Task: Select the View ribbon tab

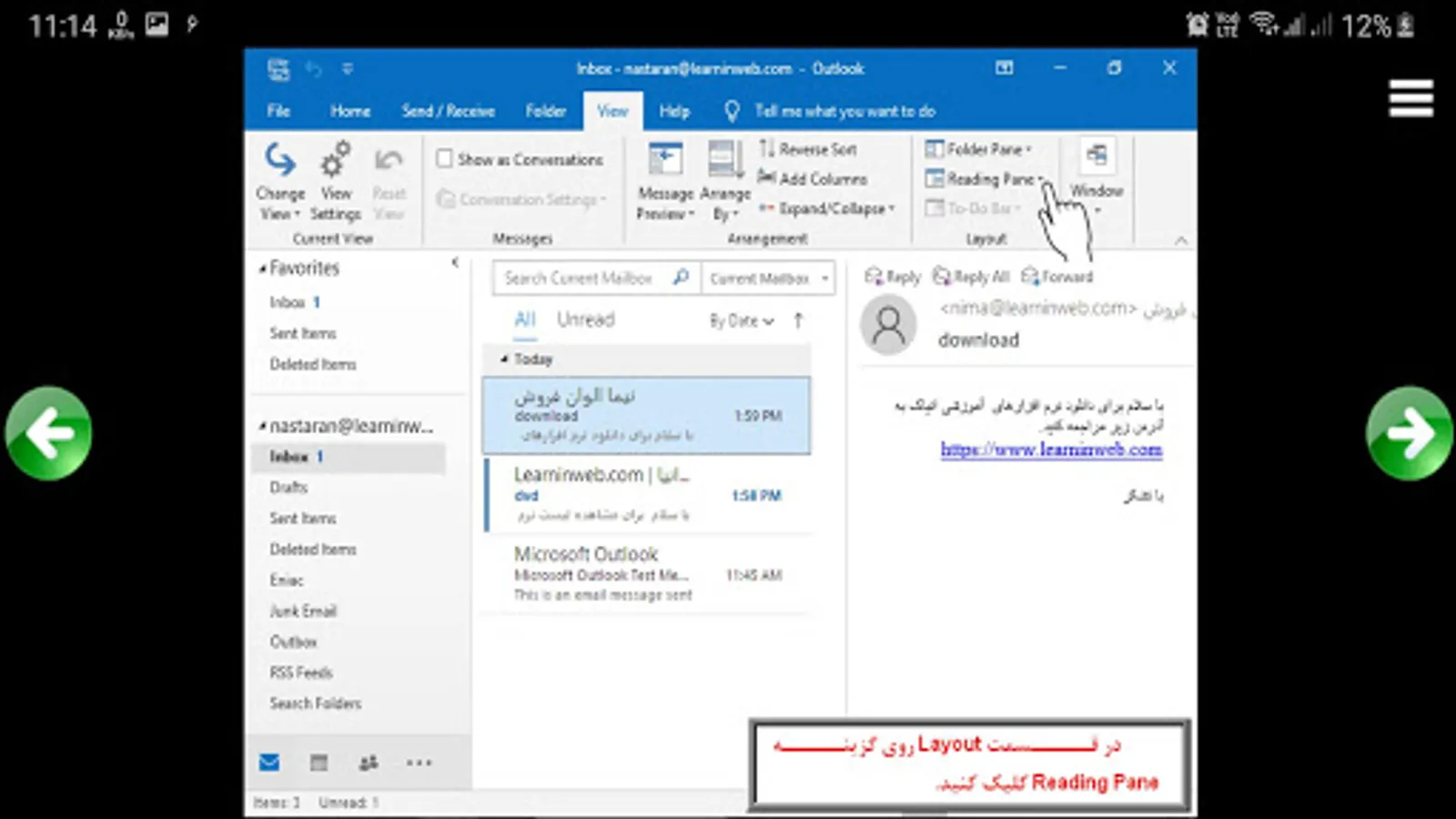Action: pyautogui.click(x=612, y=111)
